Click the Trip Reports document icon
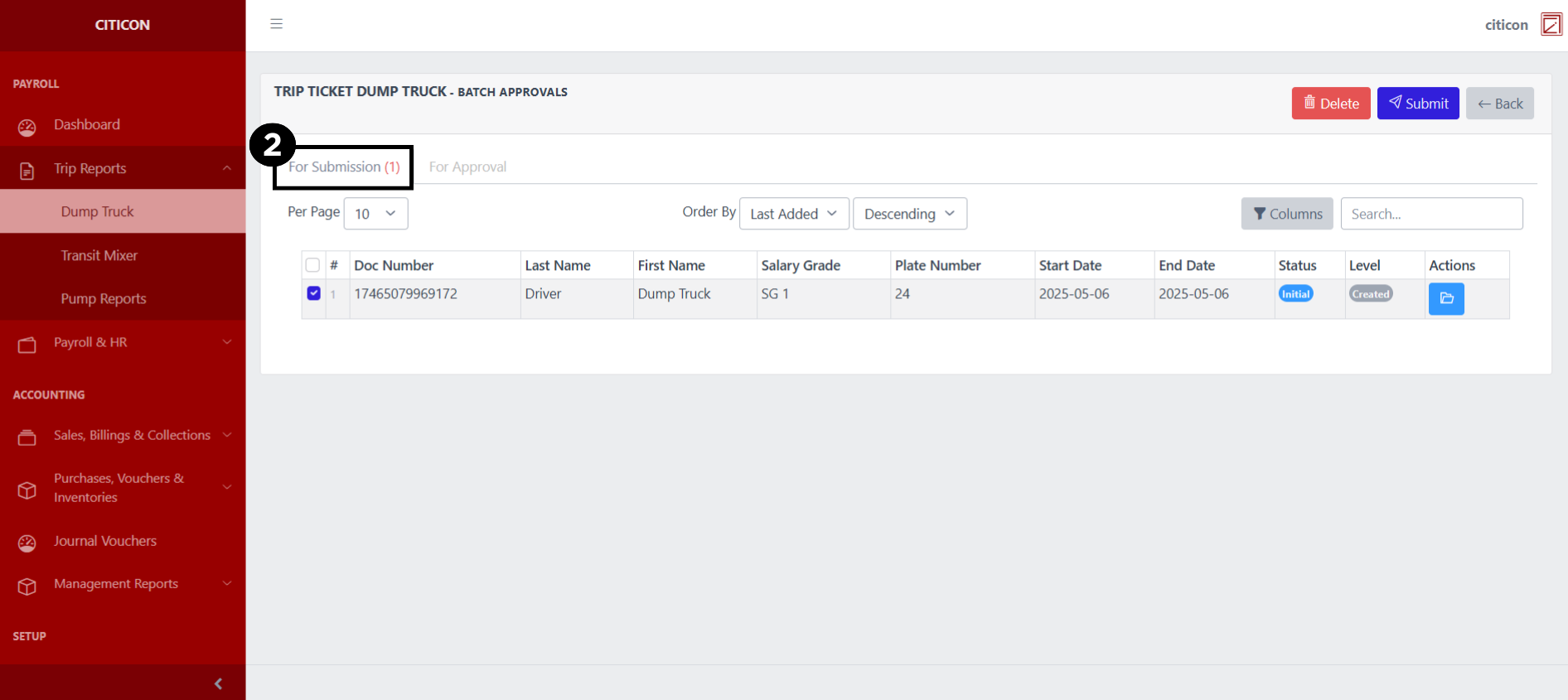1568x700 pixels. pyautogui.click(x=27, y=171)
